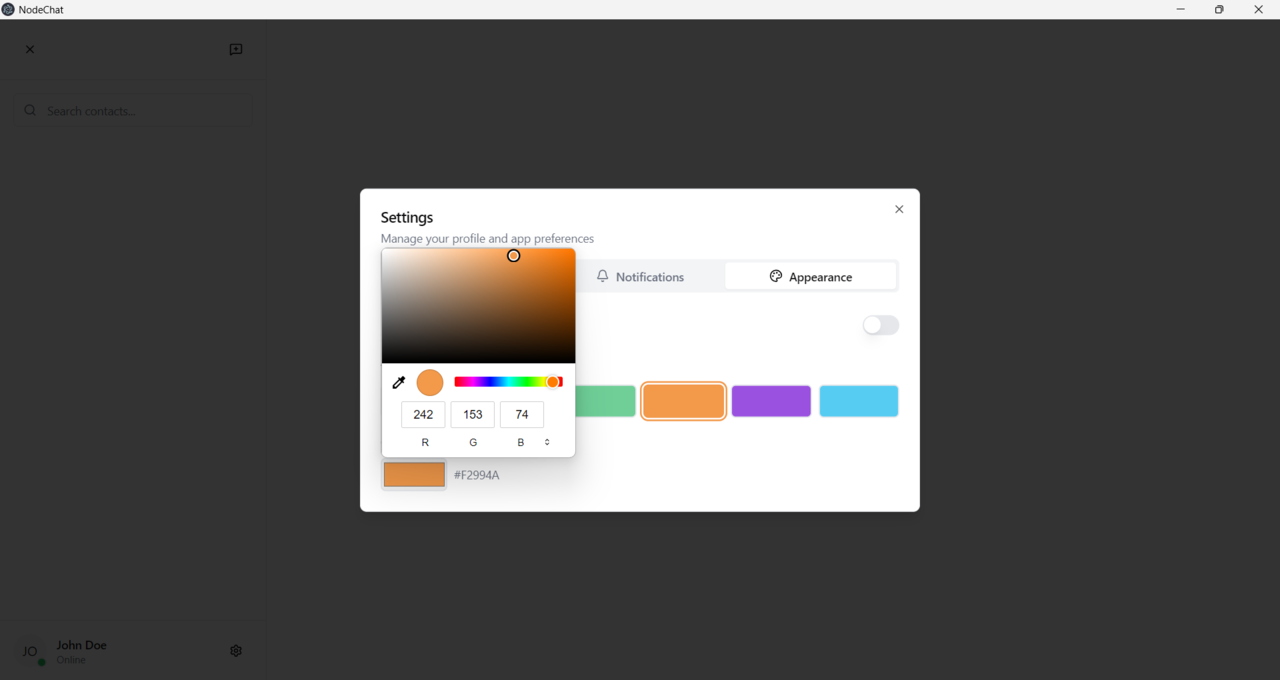Click the JO avatar at the bottom left

[30, 651]
